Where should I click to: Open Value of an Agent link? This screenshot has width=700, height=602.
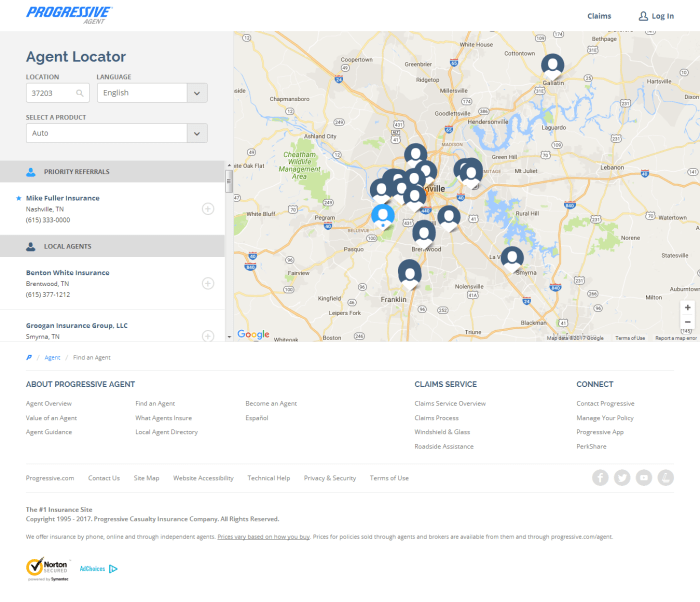click(x=51, y=418)
